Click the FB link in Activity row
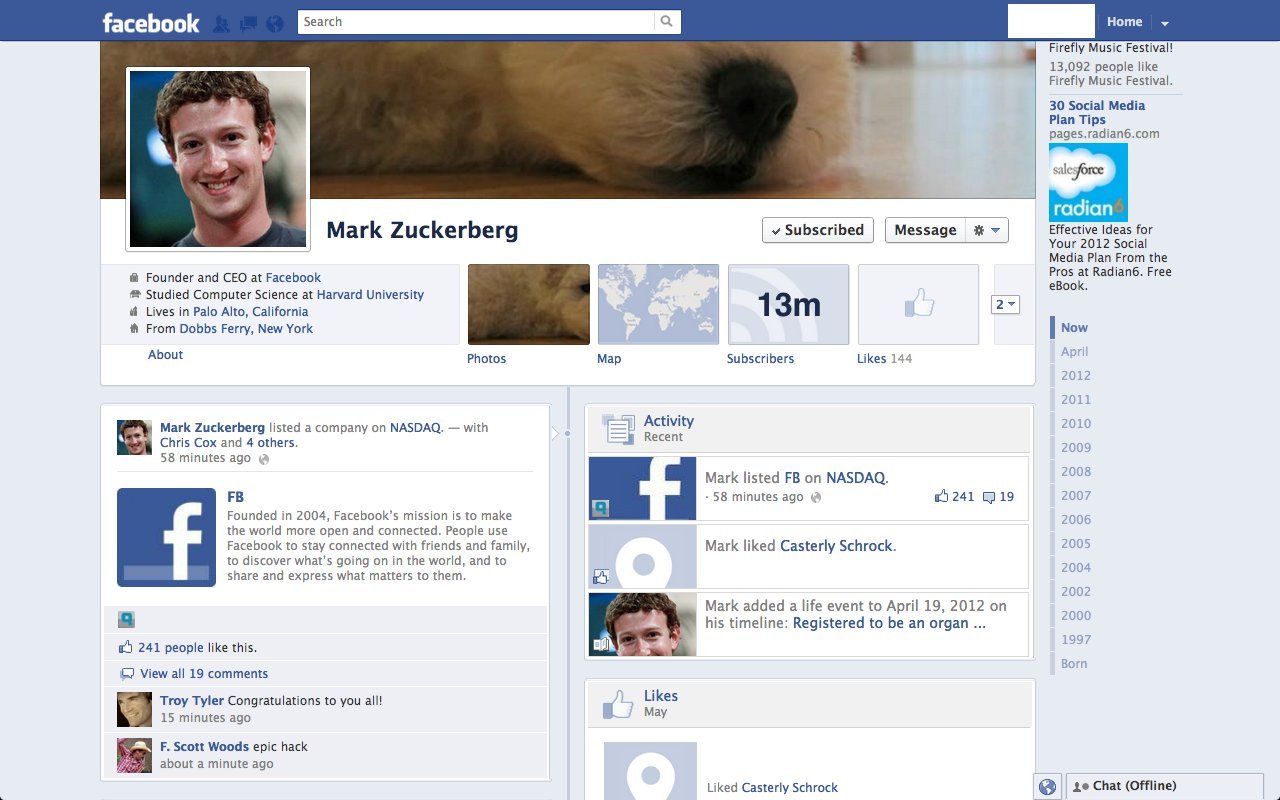The height and width of the screenshot is (800, 1280). 792,478
